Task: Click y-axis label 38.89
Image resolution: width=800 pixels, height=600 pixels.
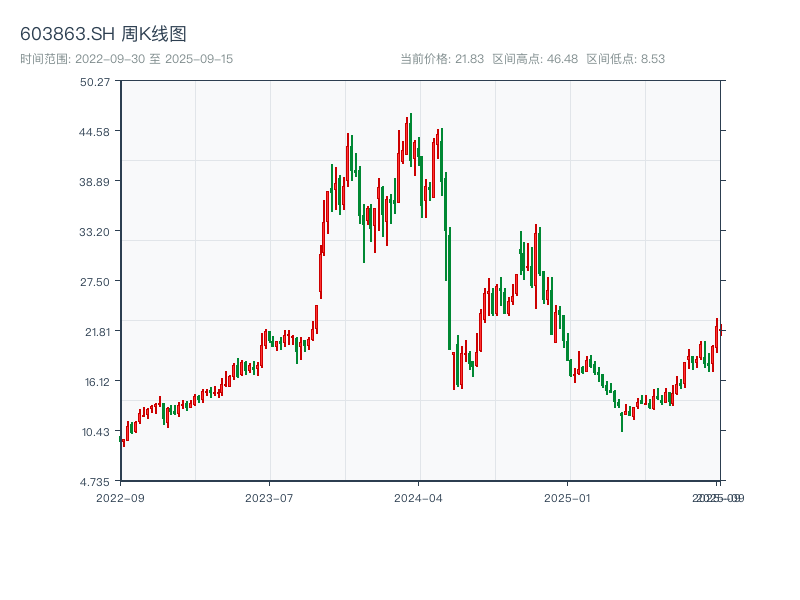Action: (94, 182)
